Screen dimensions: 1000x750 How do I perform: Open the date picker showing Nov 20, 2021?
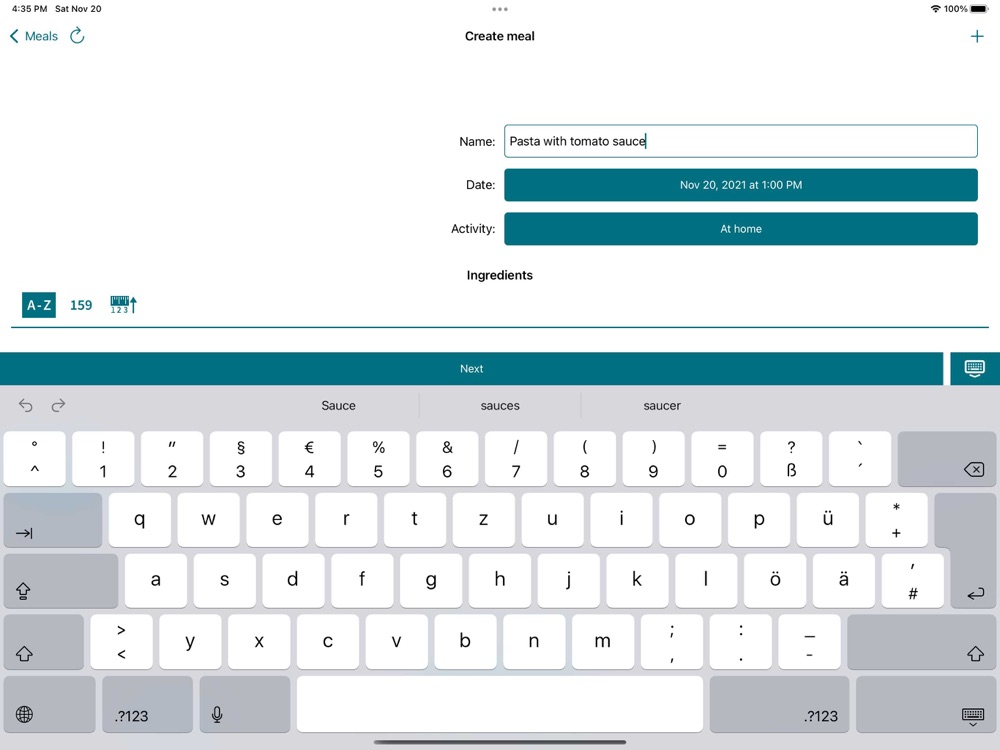point(740,185)
